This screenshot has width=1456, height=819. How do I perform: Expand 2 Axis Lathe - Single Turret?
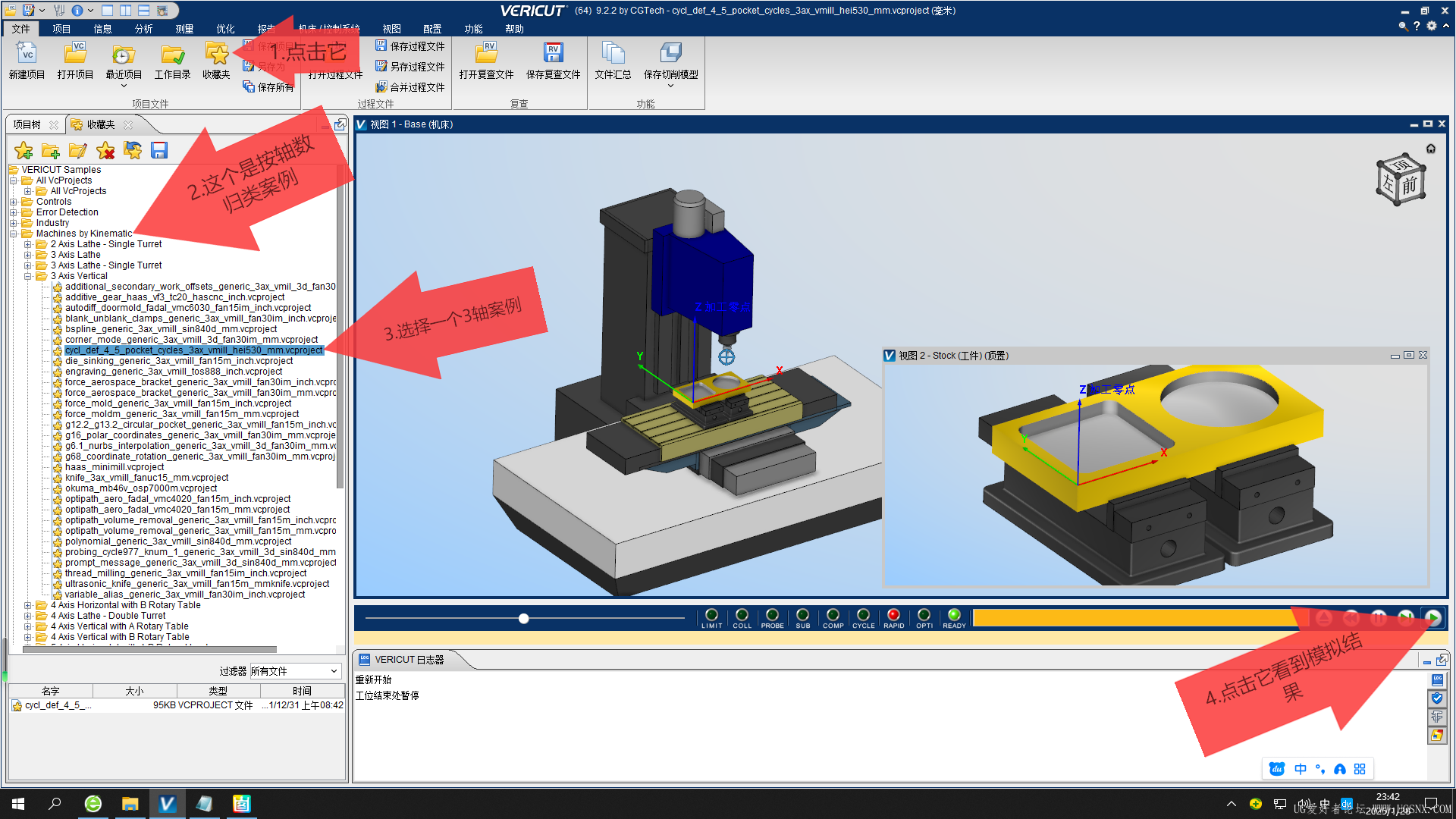tap(28, 244)
